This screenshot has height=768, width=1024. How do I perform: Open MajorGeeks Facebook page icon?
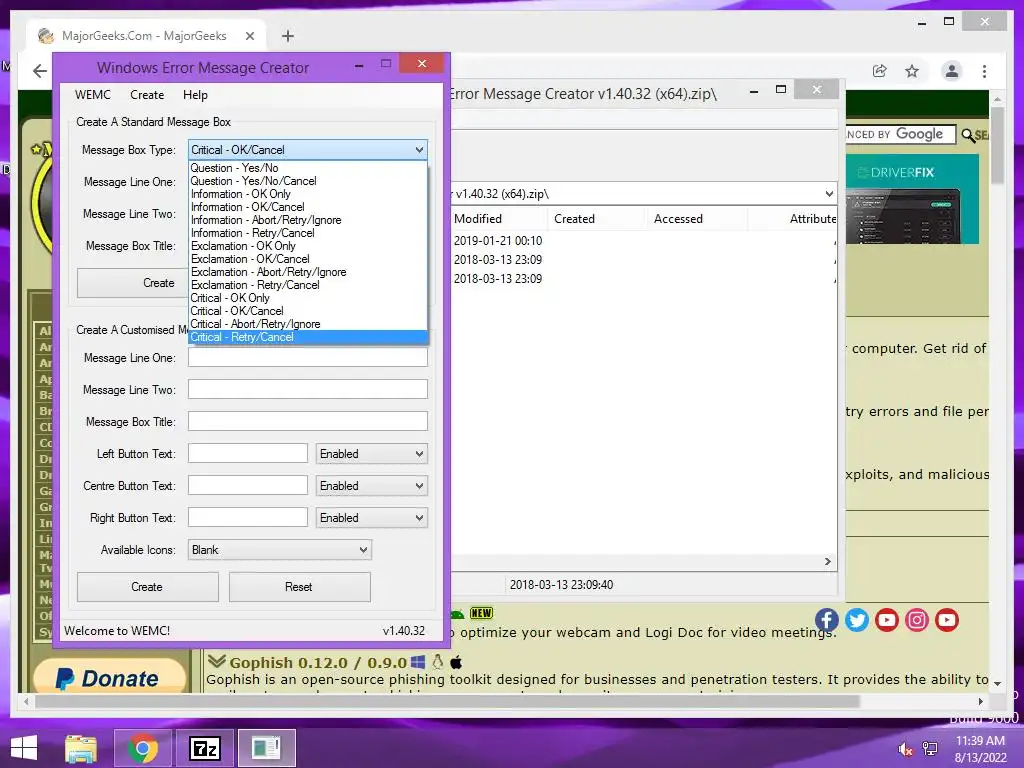coord(827,620)
